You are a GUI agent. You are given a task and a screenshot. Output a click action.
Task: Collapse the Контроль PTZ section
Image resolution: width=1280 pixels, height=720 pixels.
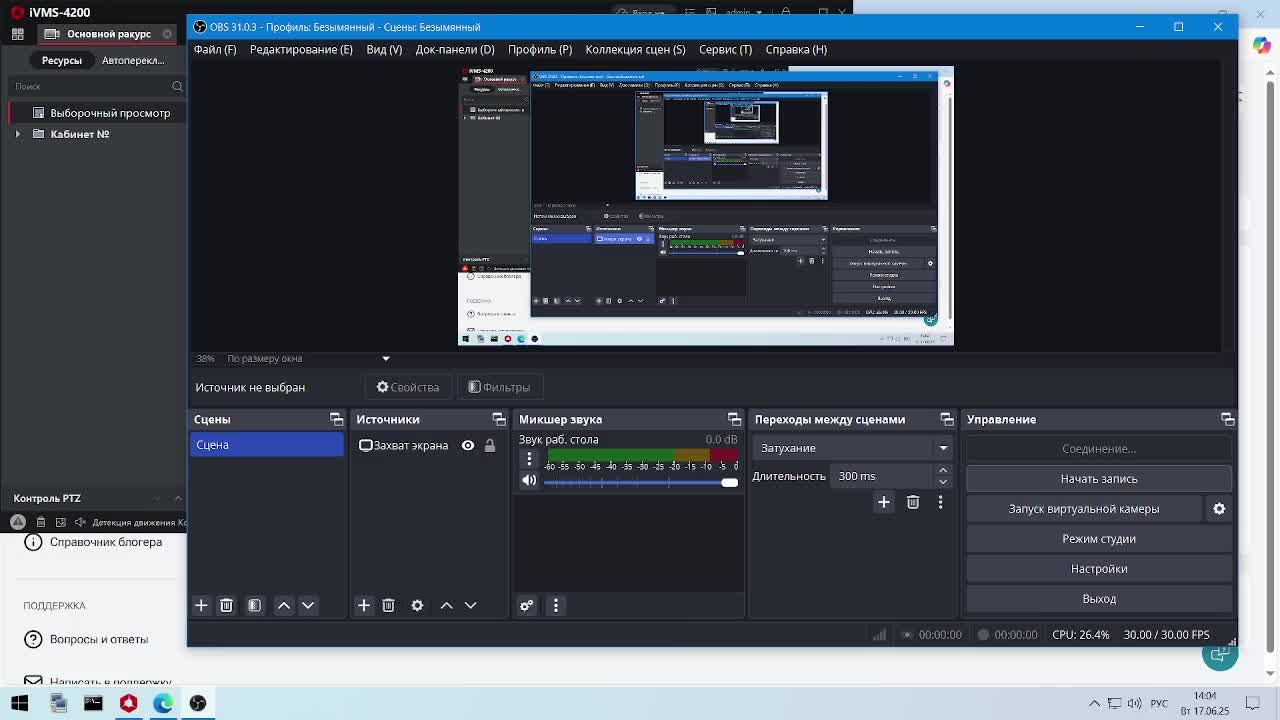tap(178, 498)
